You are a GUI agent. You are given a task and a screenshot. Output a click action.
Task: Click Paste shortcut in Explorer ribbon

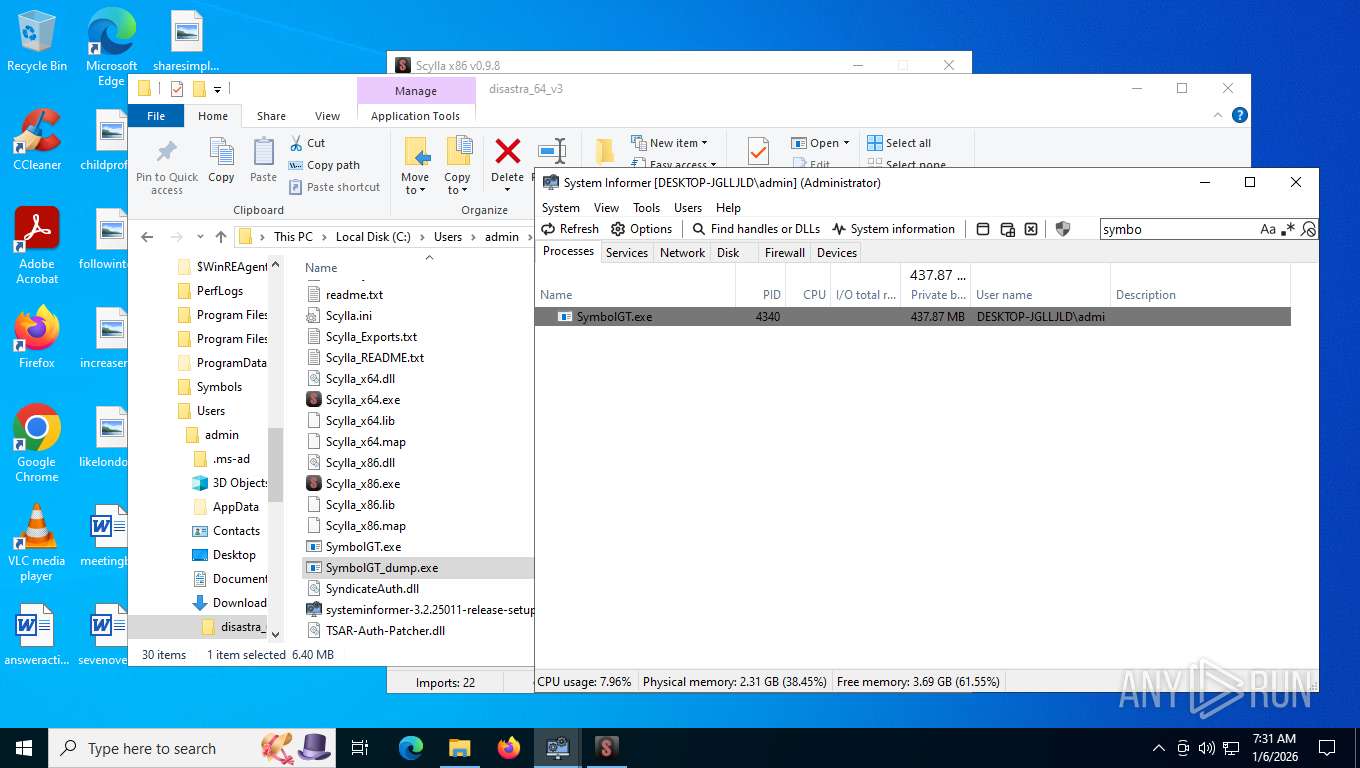click(334, 187)
